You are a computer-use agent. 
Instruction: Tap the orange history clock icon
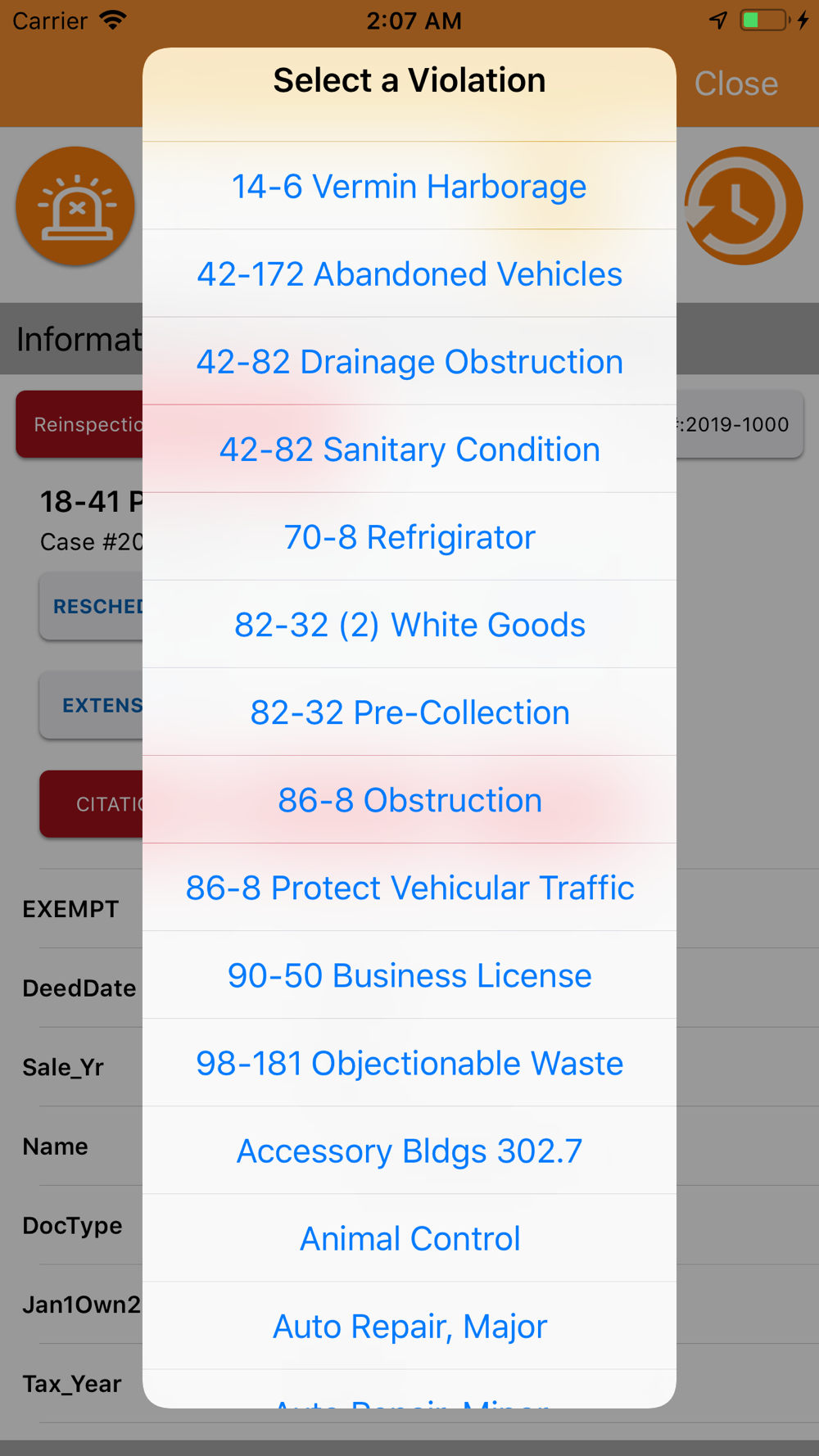point(743,206)
